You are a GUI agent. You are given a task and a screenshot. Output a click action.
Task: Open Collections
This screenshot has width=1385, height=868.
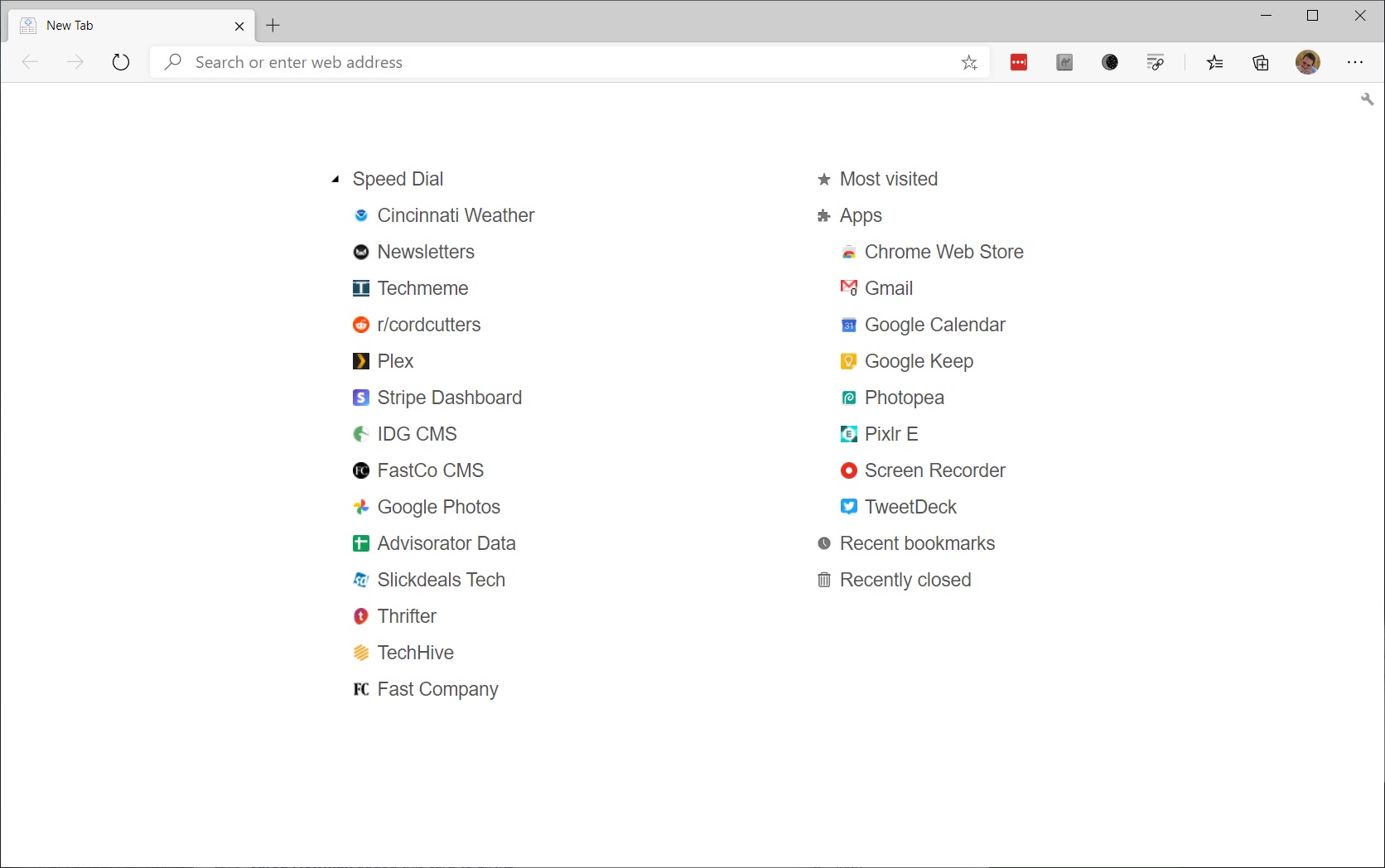point(1261,62)
